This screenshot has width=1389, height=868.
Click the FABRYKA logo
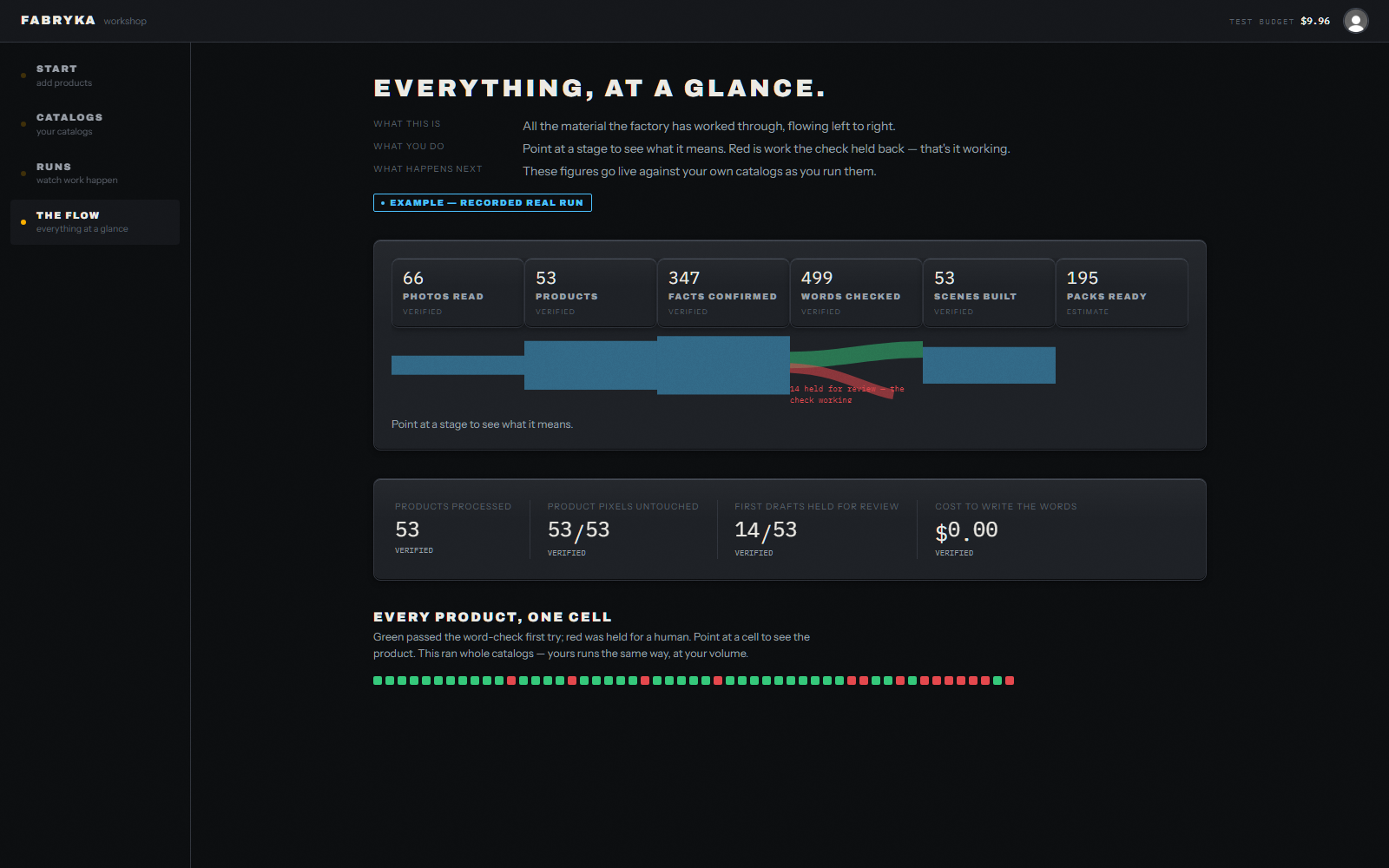(x=58, y=20)
